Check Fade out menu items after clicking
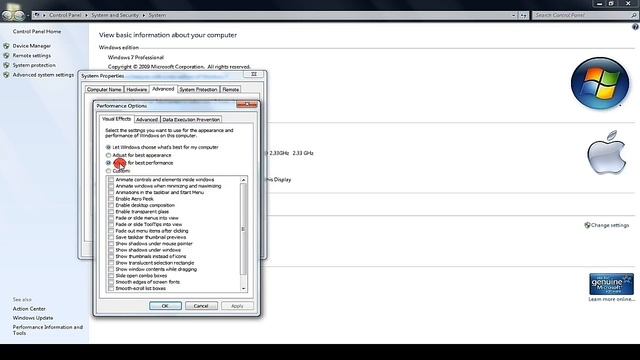 [111, 231]
